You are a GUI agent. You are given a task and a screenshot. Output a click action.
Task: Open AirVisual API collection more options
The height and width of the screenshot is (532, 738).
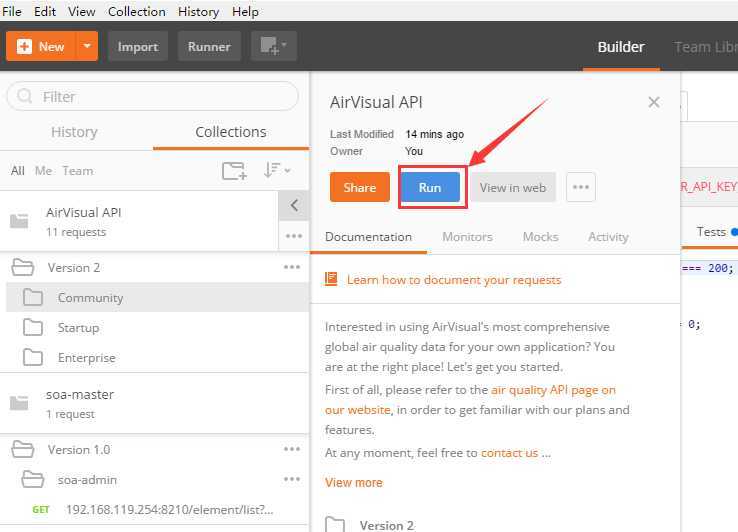point(294,235)
